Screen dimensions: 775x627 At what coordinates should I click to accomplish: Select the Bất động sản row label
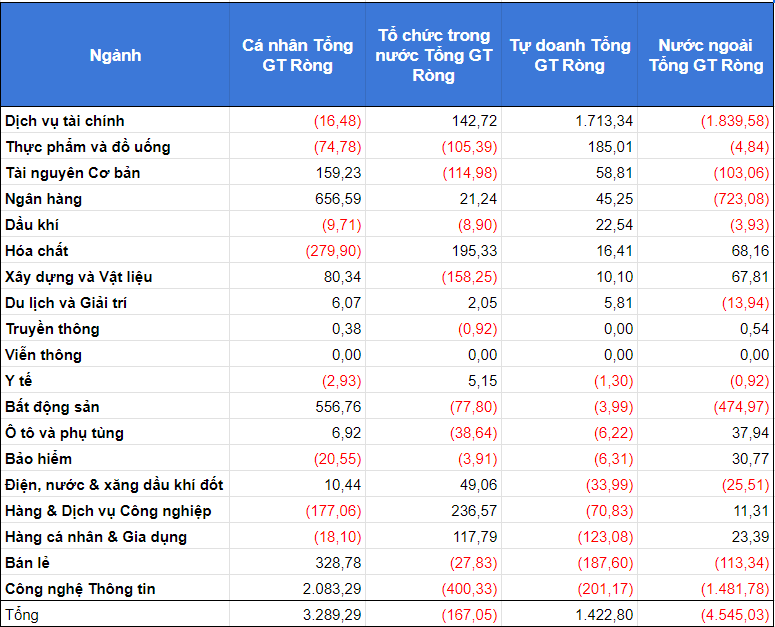coord(52,407)
